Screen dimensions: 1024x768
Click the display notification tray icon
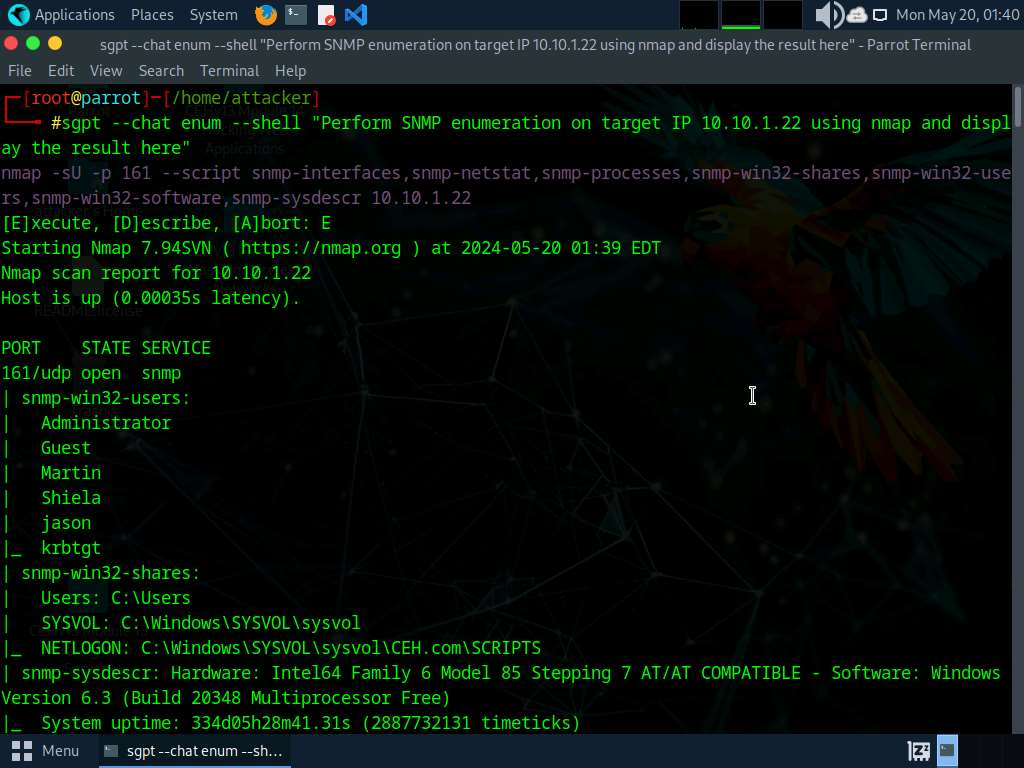coord(880,15)
